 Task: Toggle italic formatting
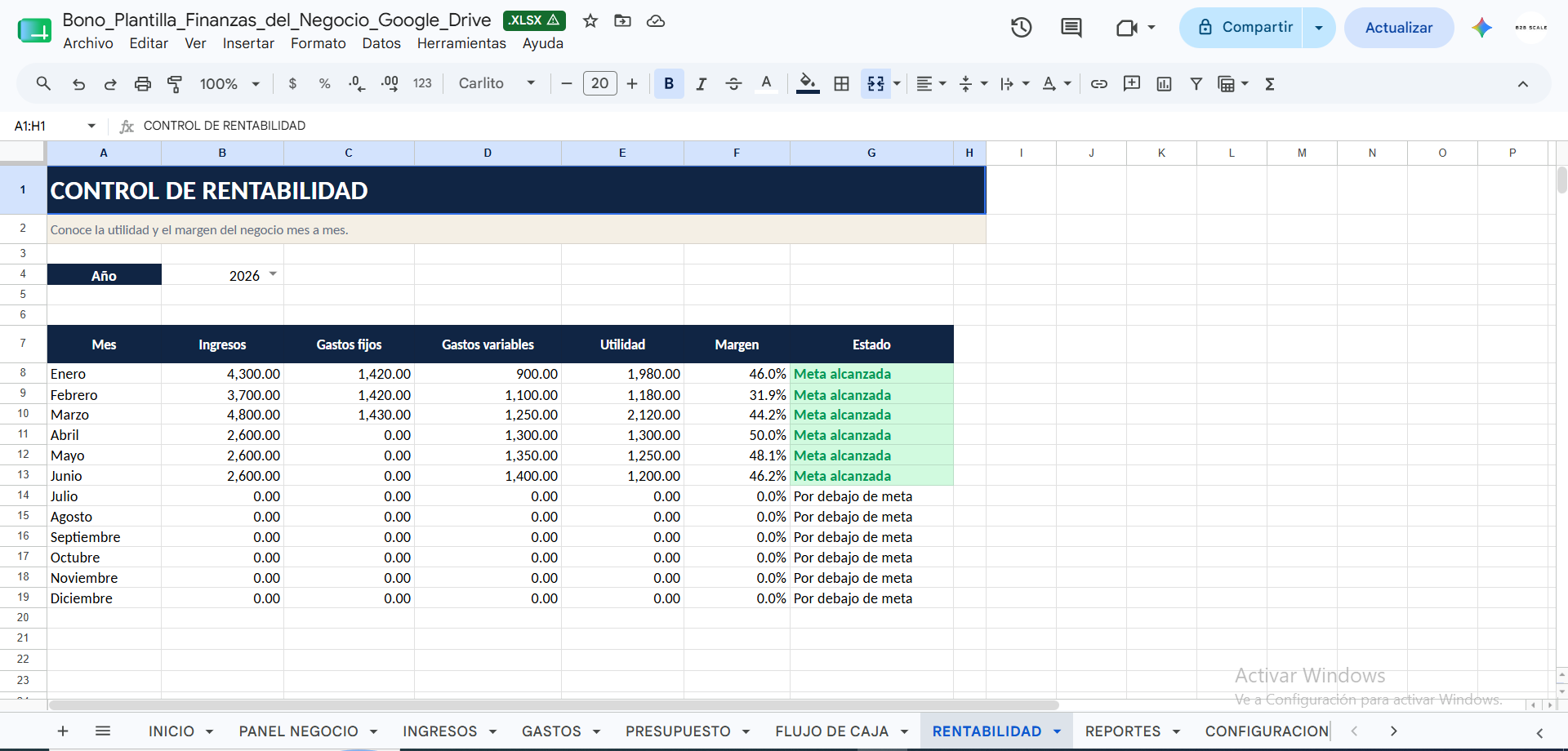click(x=701, y=83)
